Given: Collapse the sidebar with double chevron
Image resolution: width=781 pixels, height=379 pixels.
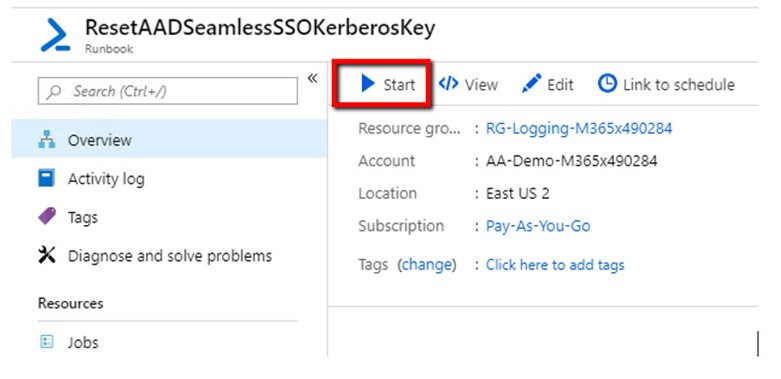Looking at the screenshot, I should point(312,78).
